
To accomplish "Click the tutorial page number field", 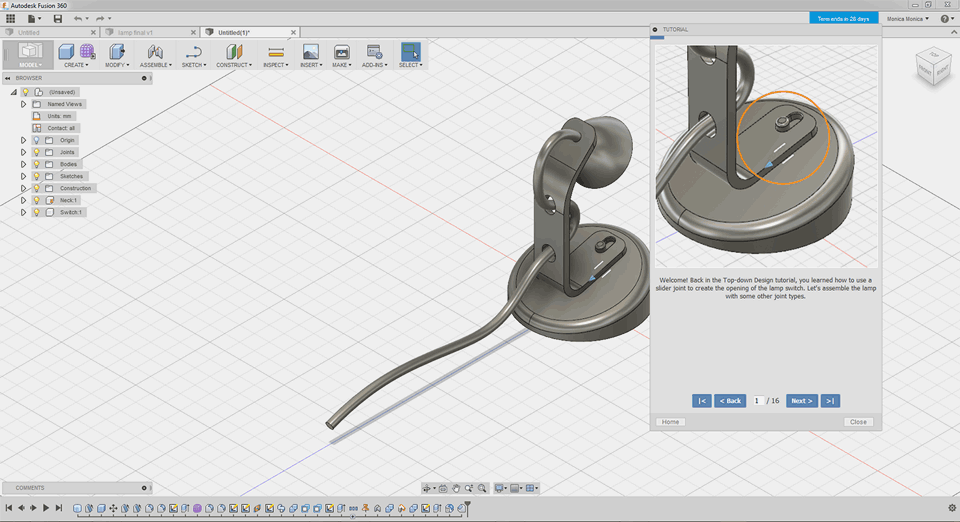I will pyautogui.click(x=759, y=401).
